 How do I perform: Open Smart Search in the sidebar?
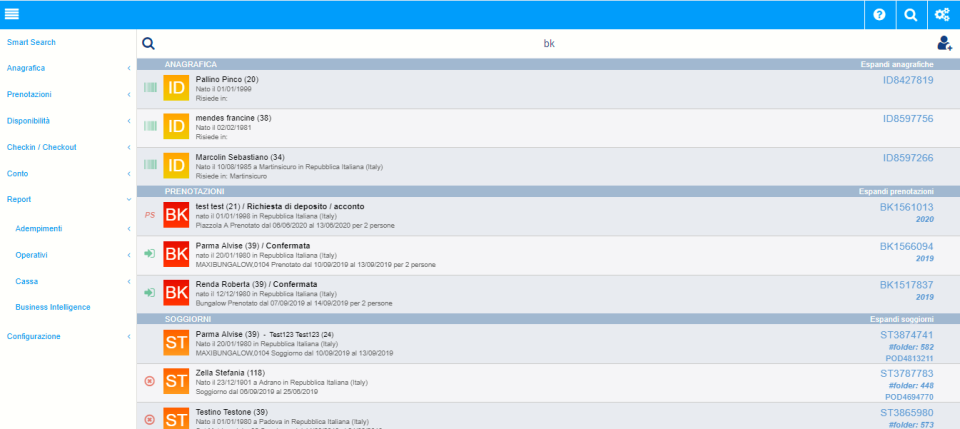pyautogui.click(x=31, y=42)
